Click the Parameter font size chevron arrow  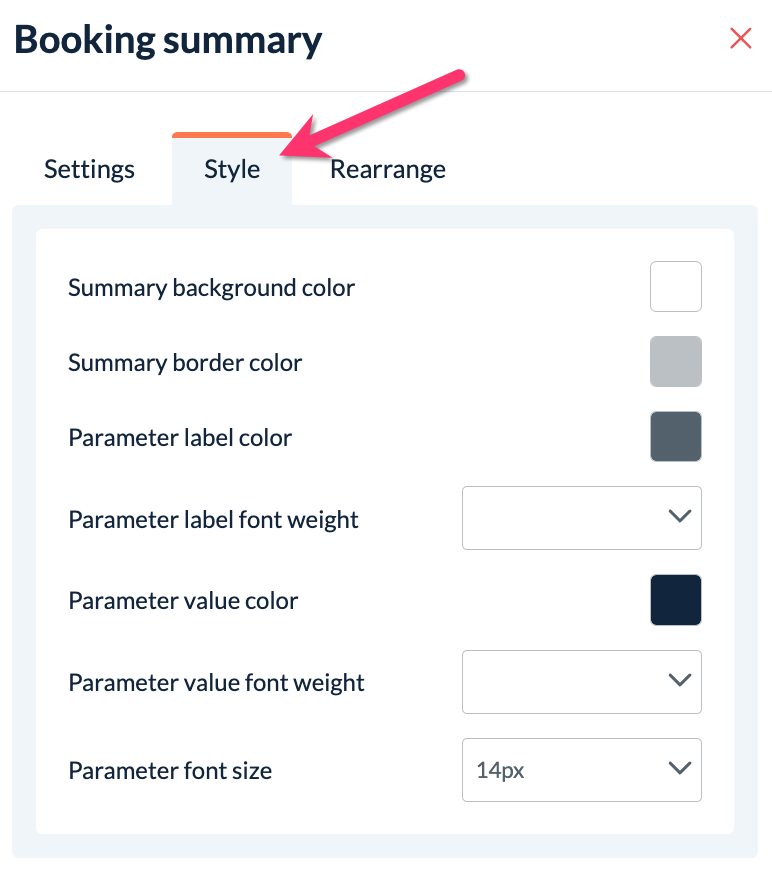(679, 769)
